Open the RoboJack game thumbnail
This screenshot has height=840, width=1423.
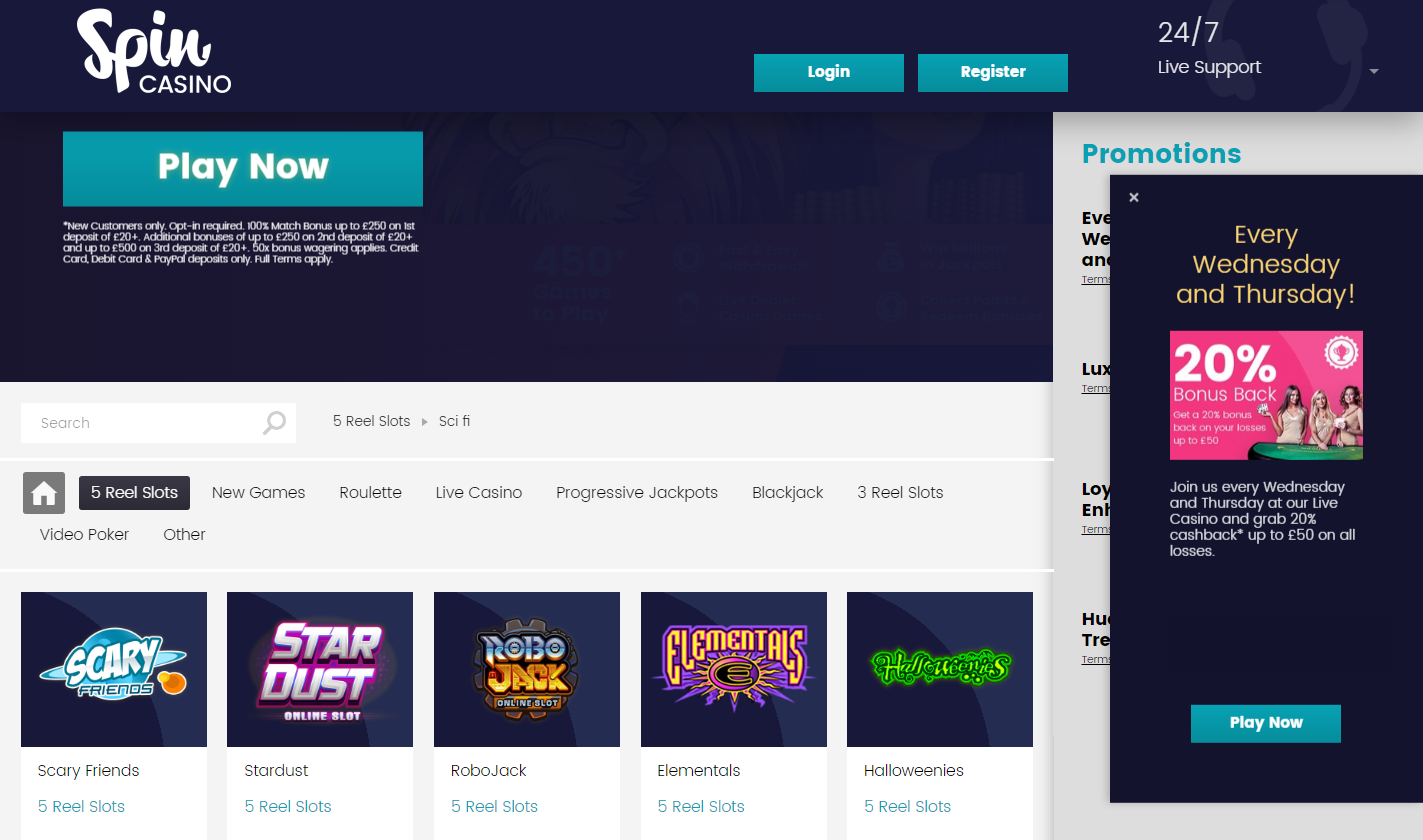(527, 669)
